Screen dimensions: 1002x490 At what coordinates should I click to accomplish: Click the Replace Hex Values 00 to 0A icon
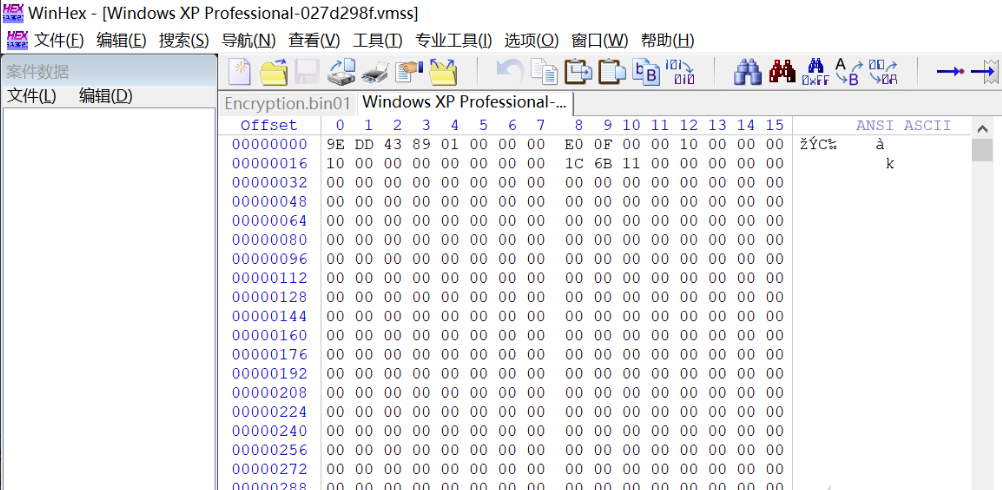(883, 72)
